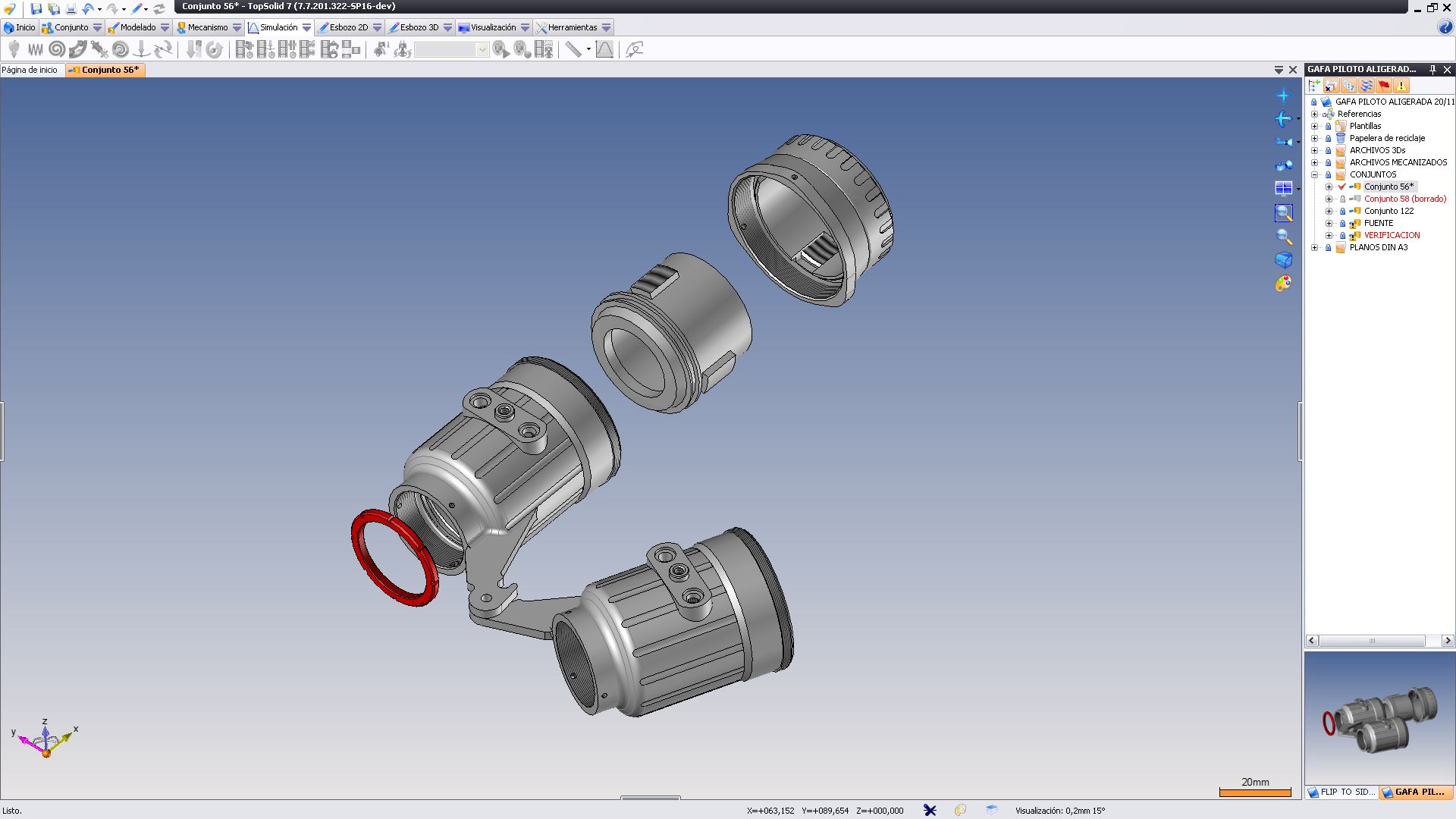The width and height of the screenshot is (1456, 819).
Task: Click the record simulation icon
Action: (522, 49)
